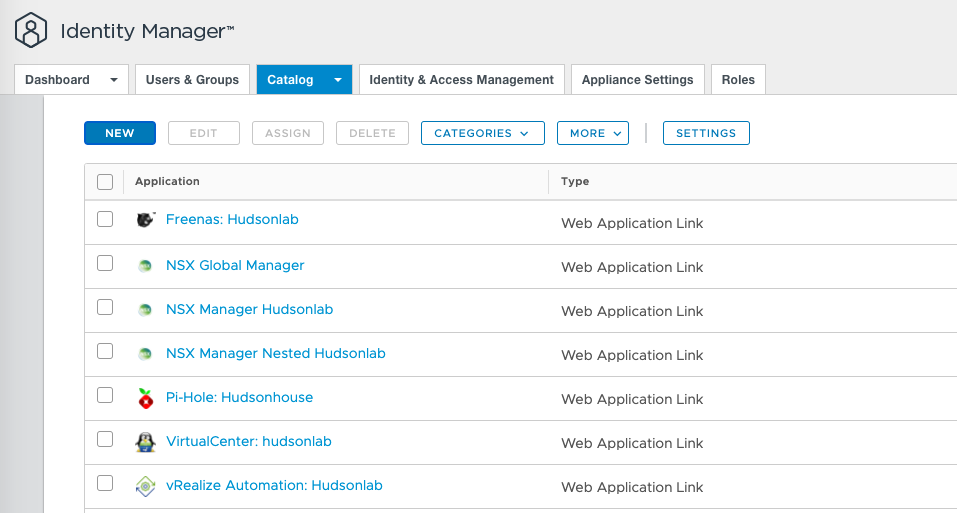The height and width of the screenshot is (513, 957).
Task: Click the Pi-Hole raspberry icon
Action: point(145,398)
